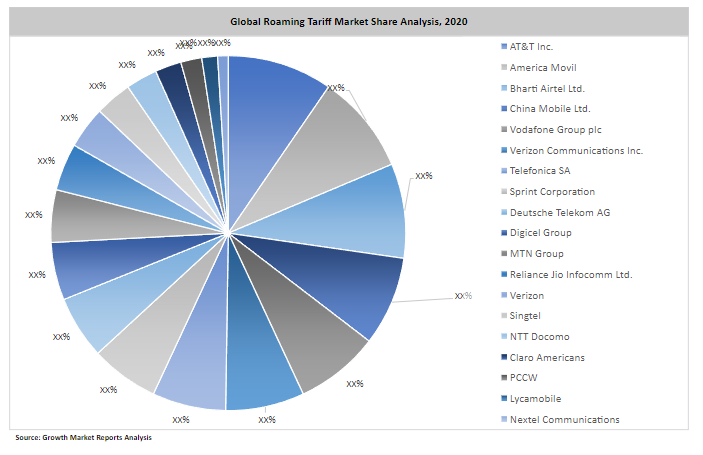This screenshot has width=703, height=455.
Task: Select the 'Sprint Corporation' legend label
Action: tap(552, 192)
